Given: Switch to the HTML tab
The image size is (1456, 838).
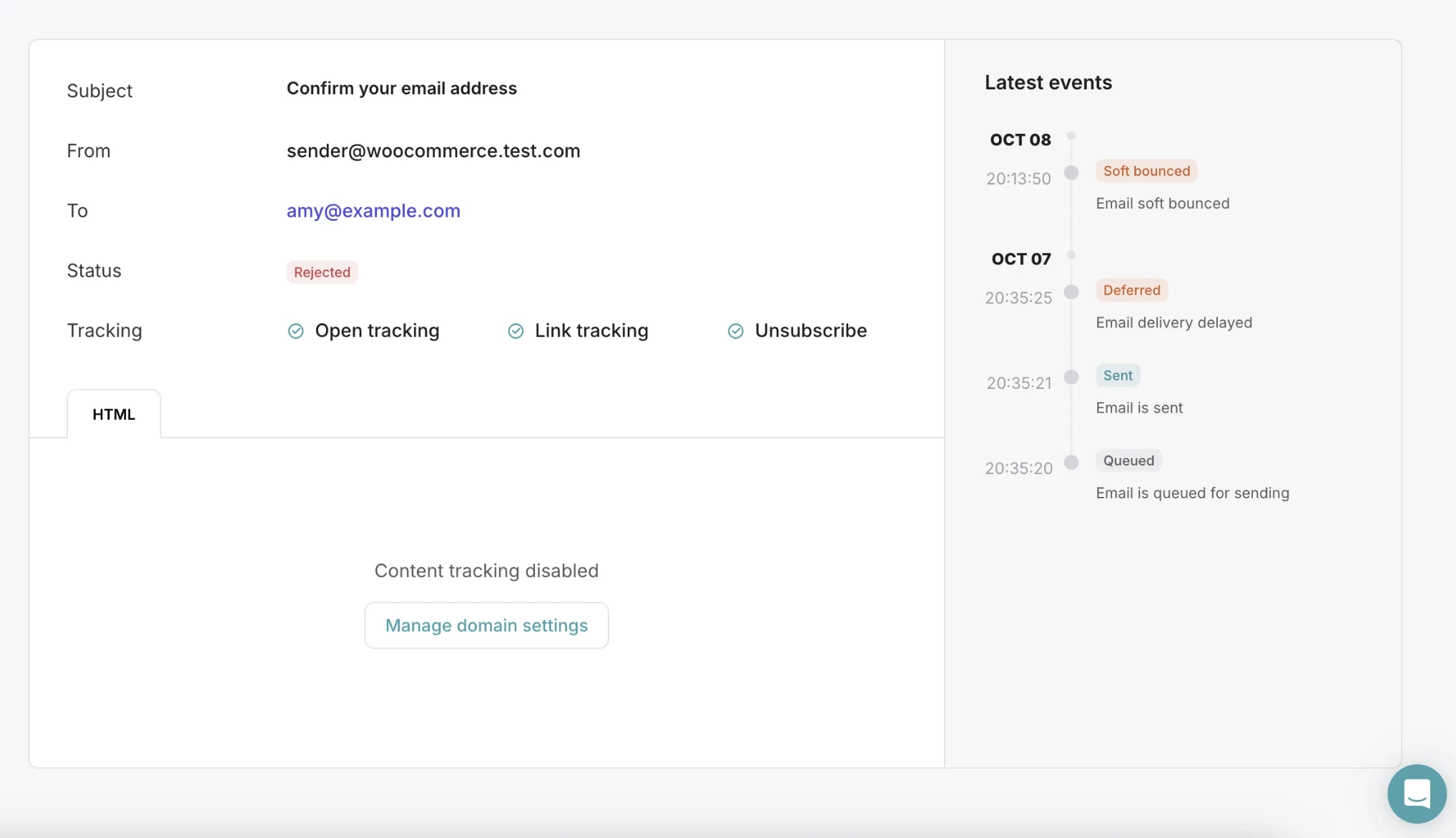Looking at the screenshot, I should point(114,414).
